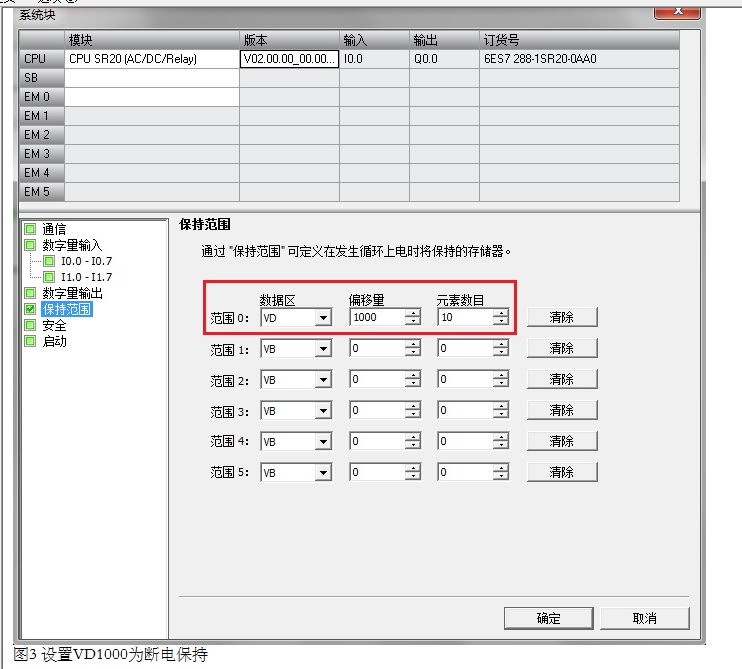This screenshot has height=669, width=742.
Task: Select the 启动 tree node
Action: pyautogui.click(x=54, y=341)
